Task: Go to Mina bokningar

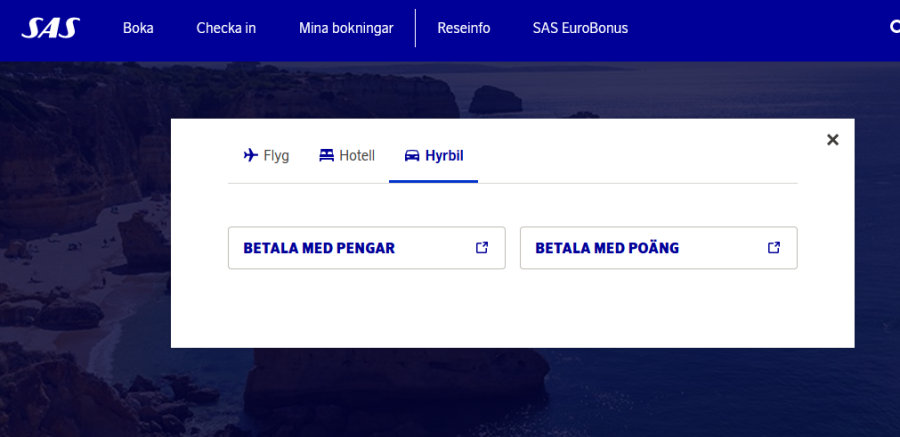Action: (x=346, y=28)
